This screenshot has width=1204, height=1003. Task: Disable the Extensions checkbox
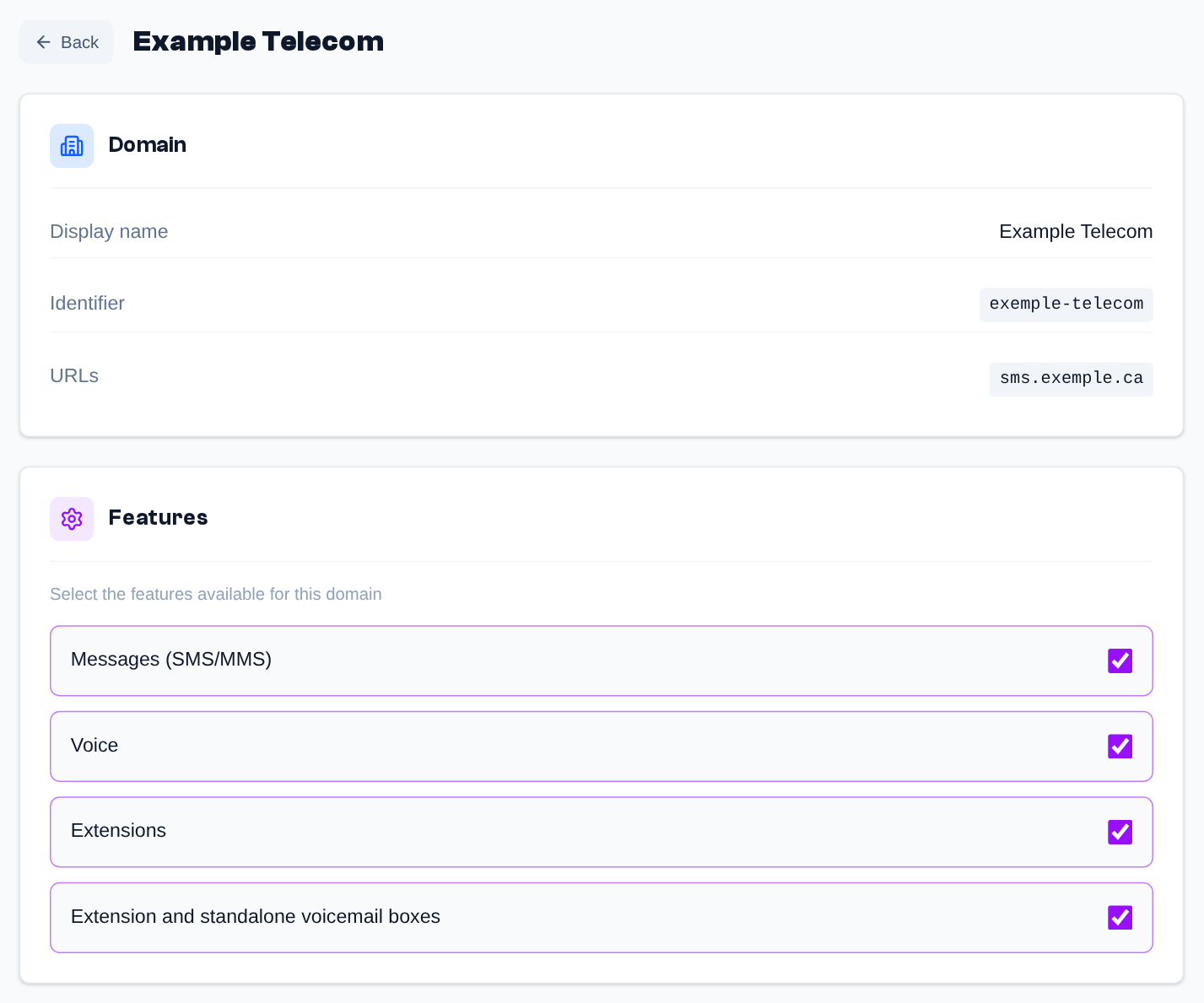click(x=1120, y=832)
